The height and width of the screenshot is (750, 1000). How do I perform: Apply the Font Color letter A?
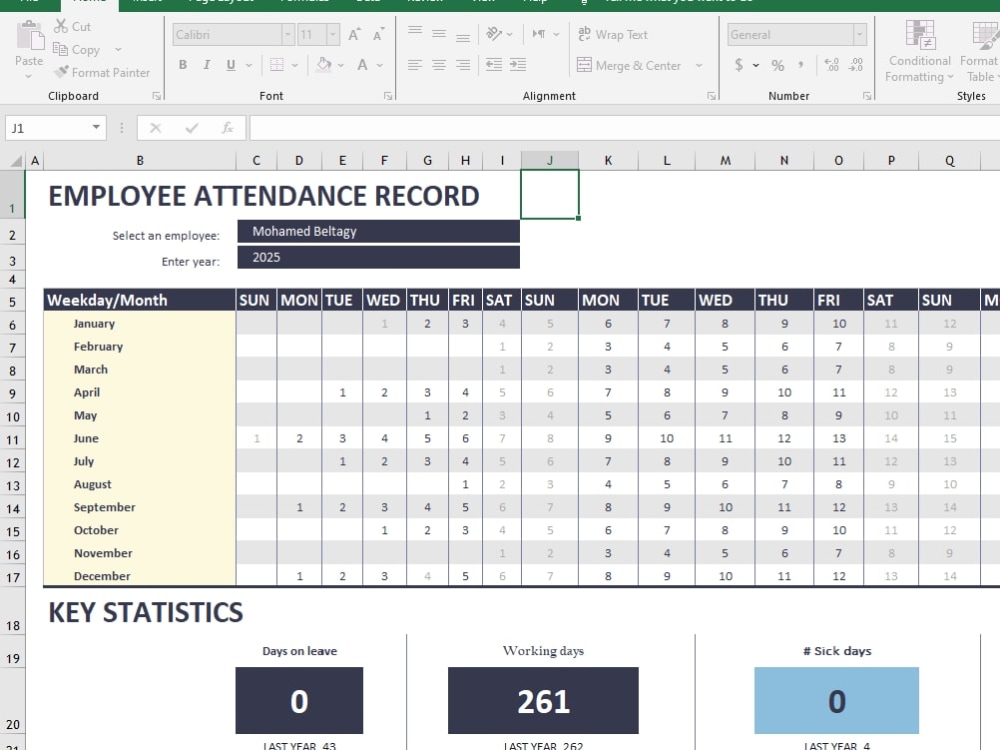click(x=362, y=64)
